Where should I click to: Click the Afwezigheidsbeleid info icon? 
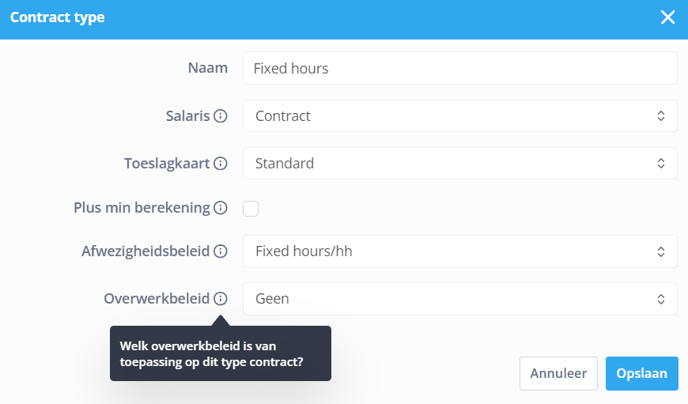(x=220, y=251)
